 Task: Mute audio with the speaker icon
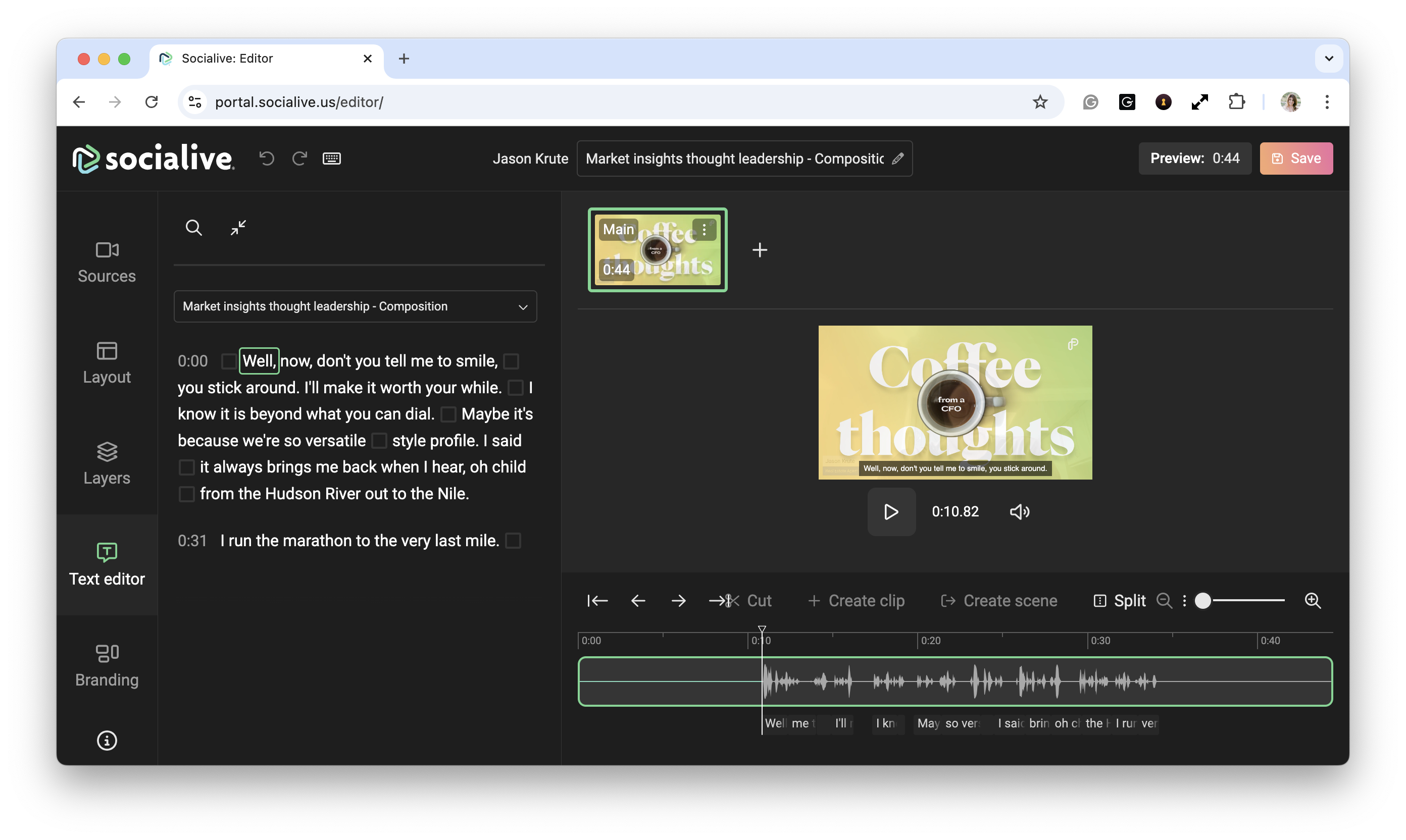(x=1019, y=512)
